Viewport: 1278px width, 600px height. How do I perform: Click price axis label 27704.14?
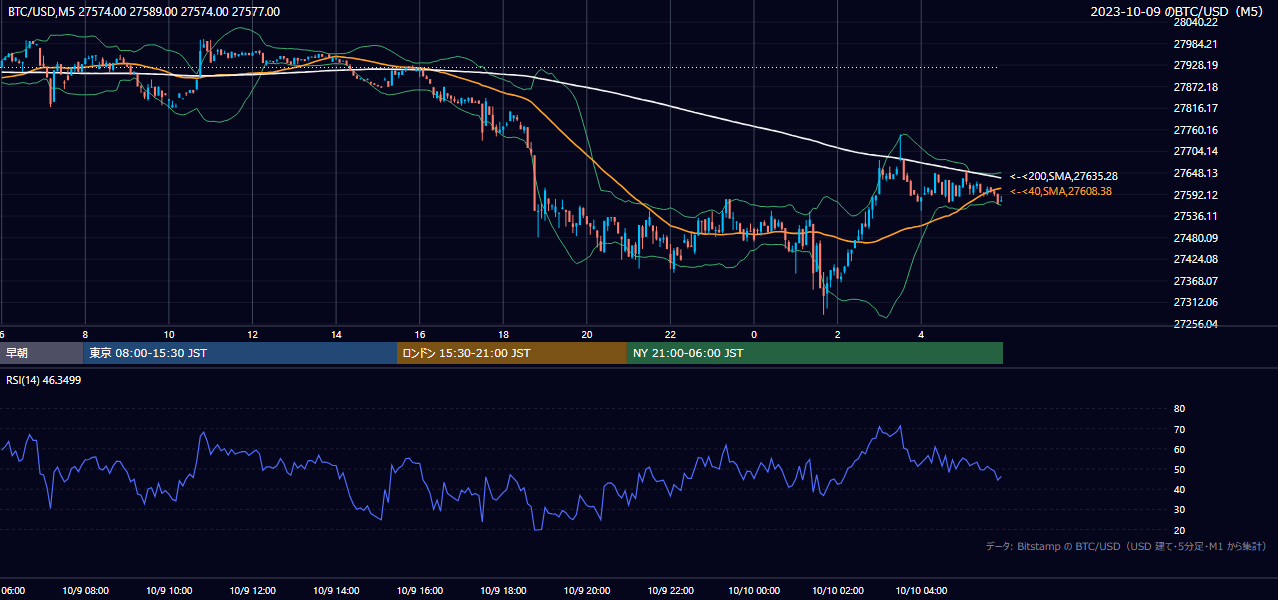[x=1195, y=151]
